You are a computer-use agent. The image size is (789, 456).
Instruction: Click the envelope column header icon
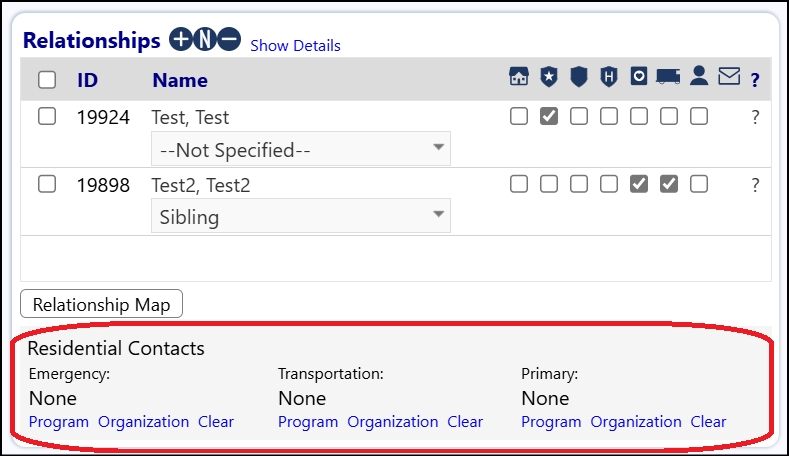coord(729,77)
